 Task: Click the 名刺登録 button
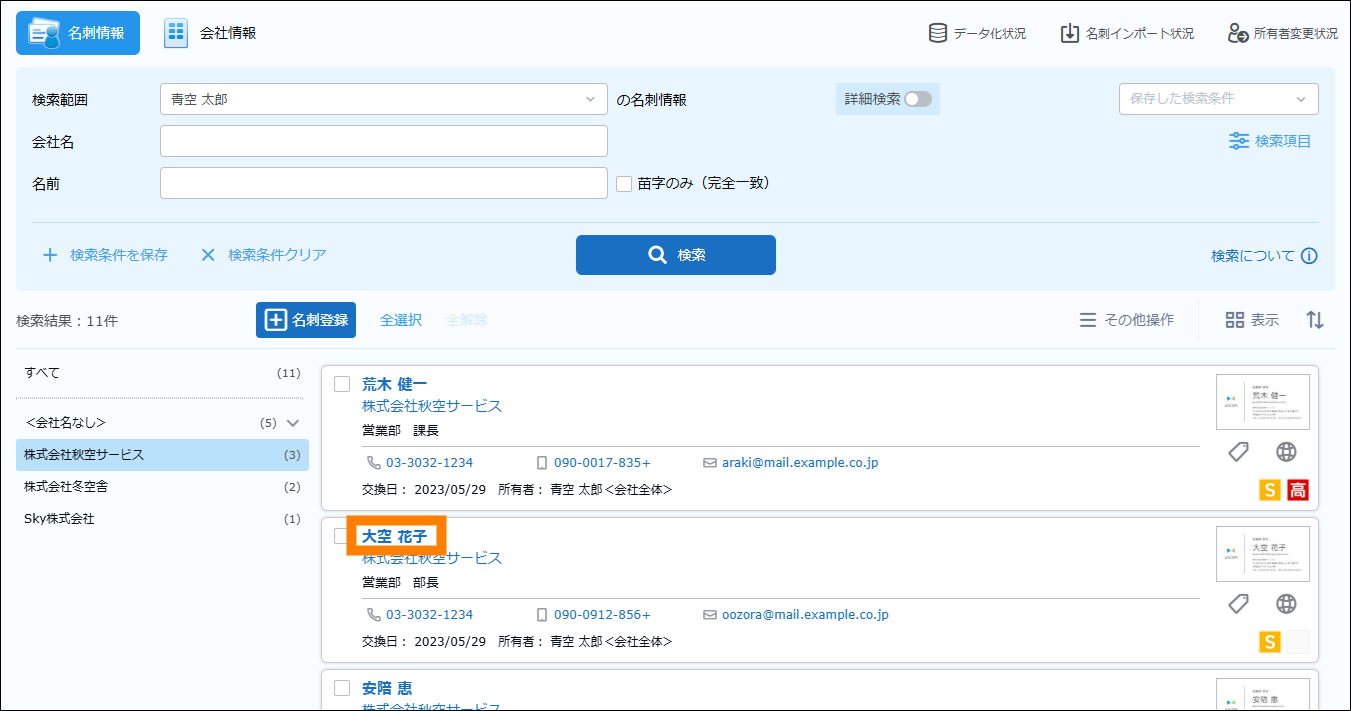(306, 320)
